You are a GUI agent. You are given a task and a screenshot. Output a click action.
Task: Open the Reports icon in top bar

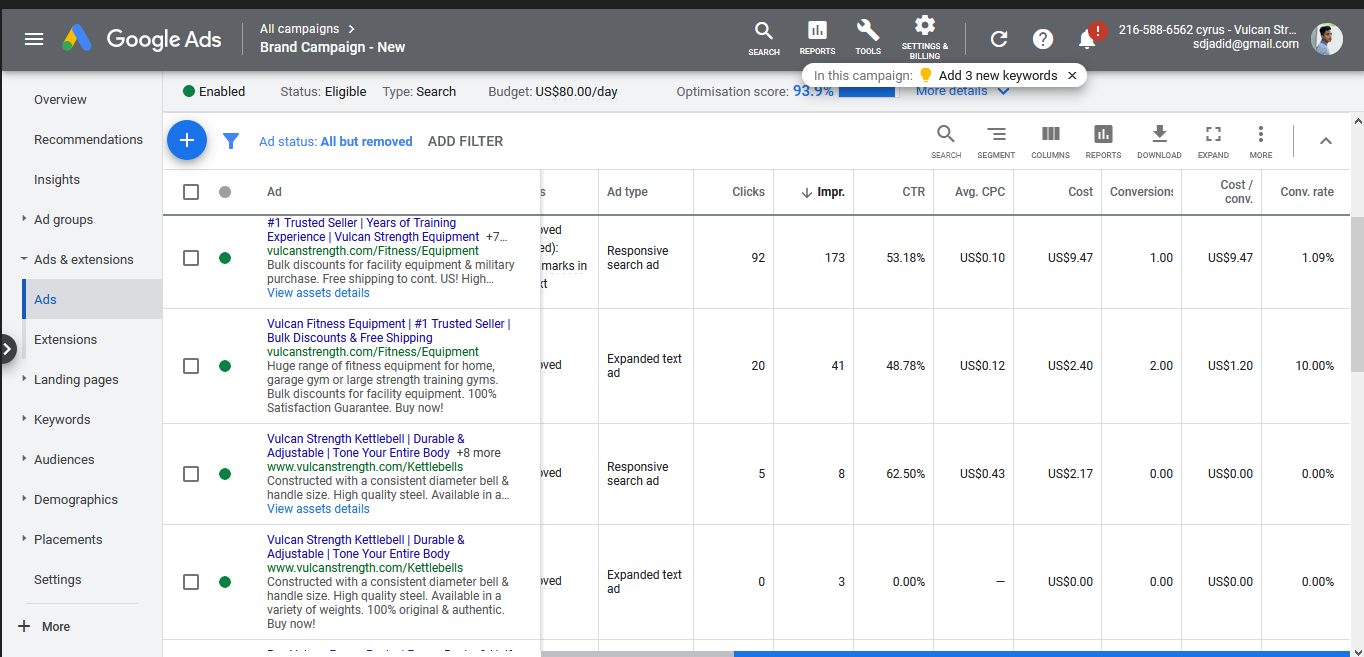pyautogui.click(x=817, y=38)
